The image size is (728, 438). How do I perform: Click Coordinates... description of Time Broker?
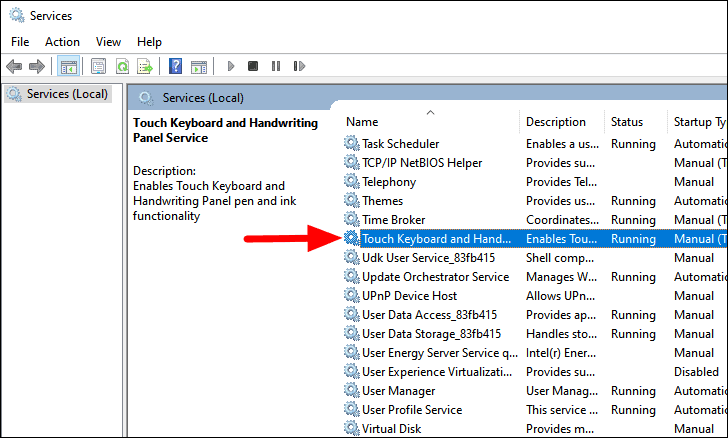[562, 220]
